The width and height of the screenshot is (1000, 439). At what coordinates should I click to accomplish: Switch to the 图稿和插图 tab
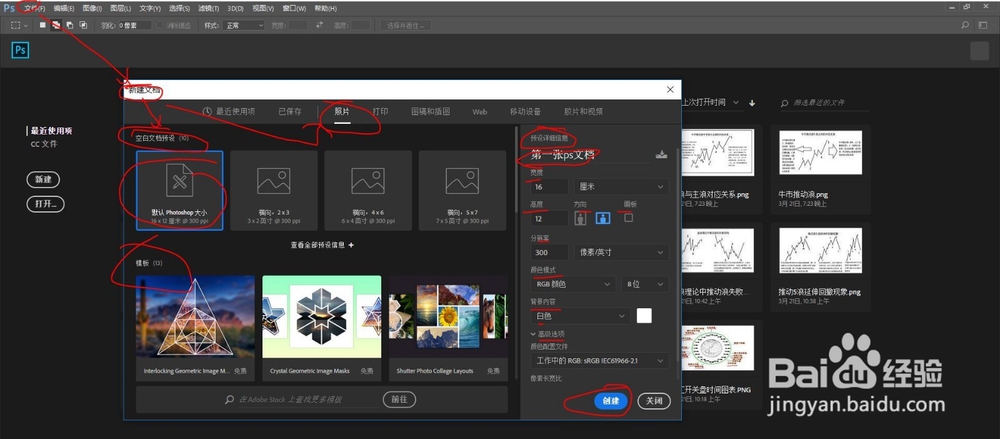(430, 111)
